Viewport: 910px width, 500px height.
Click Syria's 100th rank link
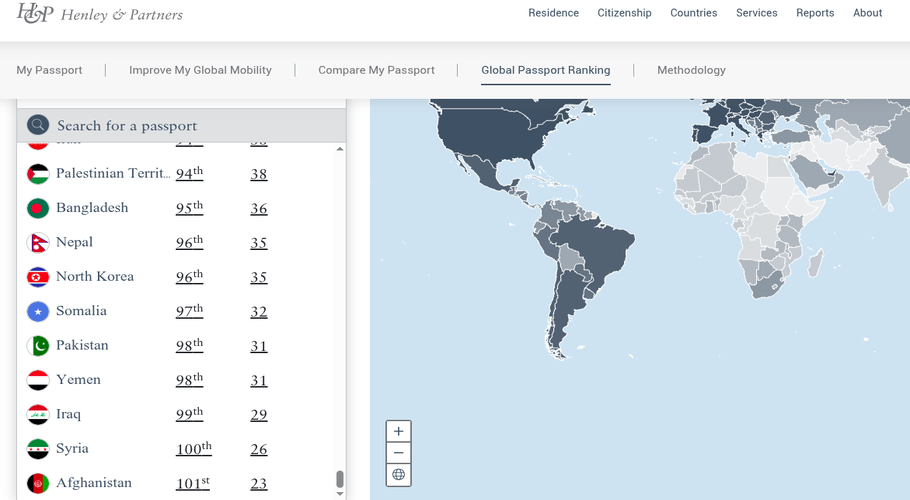click(x=194, y=448)
